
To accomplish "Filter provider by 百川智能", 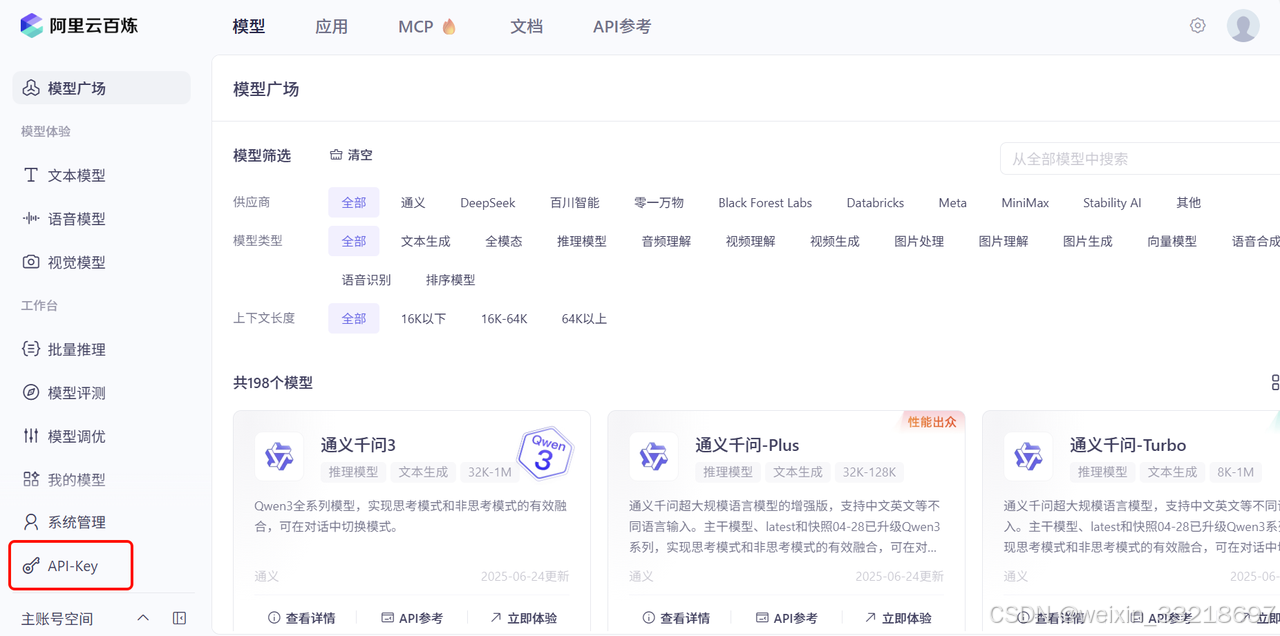I will pyautogui.click(x=575, y=202).
